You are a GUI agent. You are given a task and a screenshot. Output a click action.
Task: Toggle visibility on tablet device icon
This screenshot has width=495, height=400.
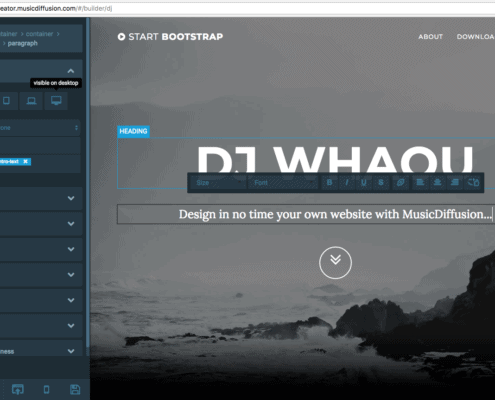point(6,101)
